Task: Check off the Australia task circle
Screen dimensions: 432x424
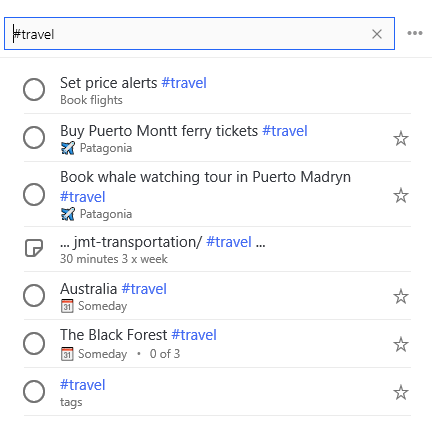Action: point(34,295)
